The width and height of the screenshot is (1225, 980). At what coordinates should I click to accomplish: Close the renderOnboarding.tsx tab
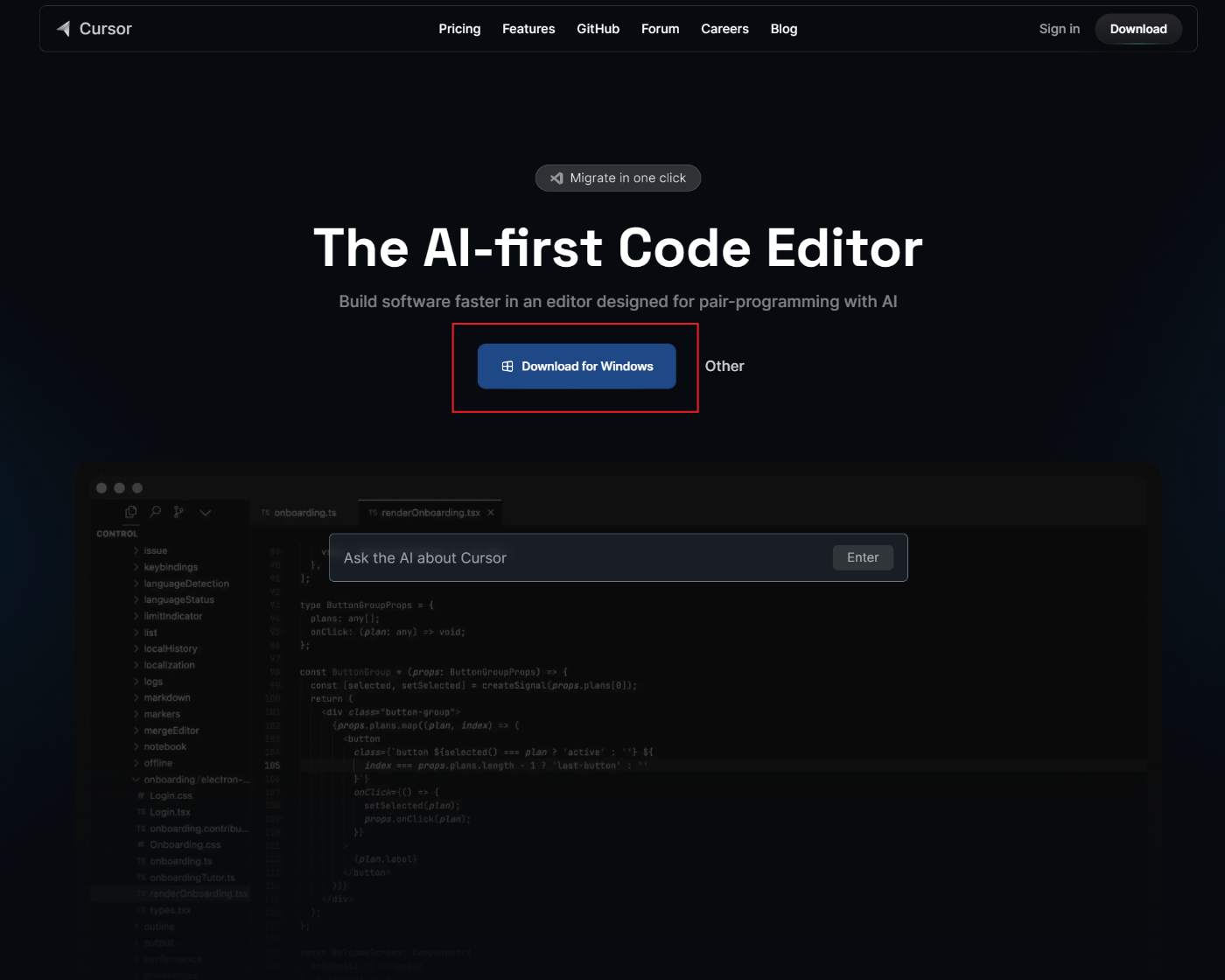491,513
